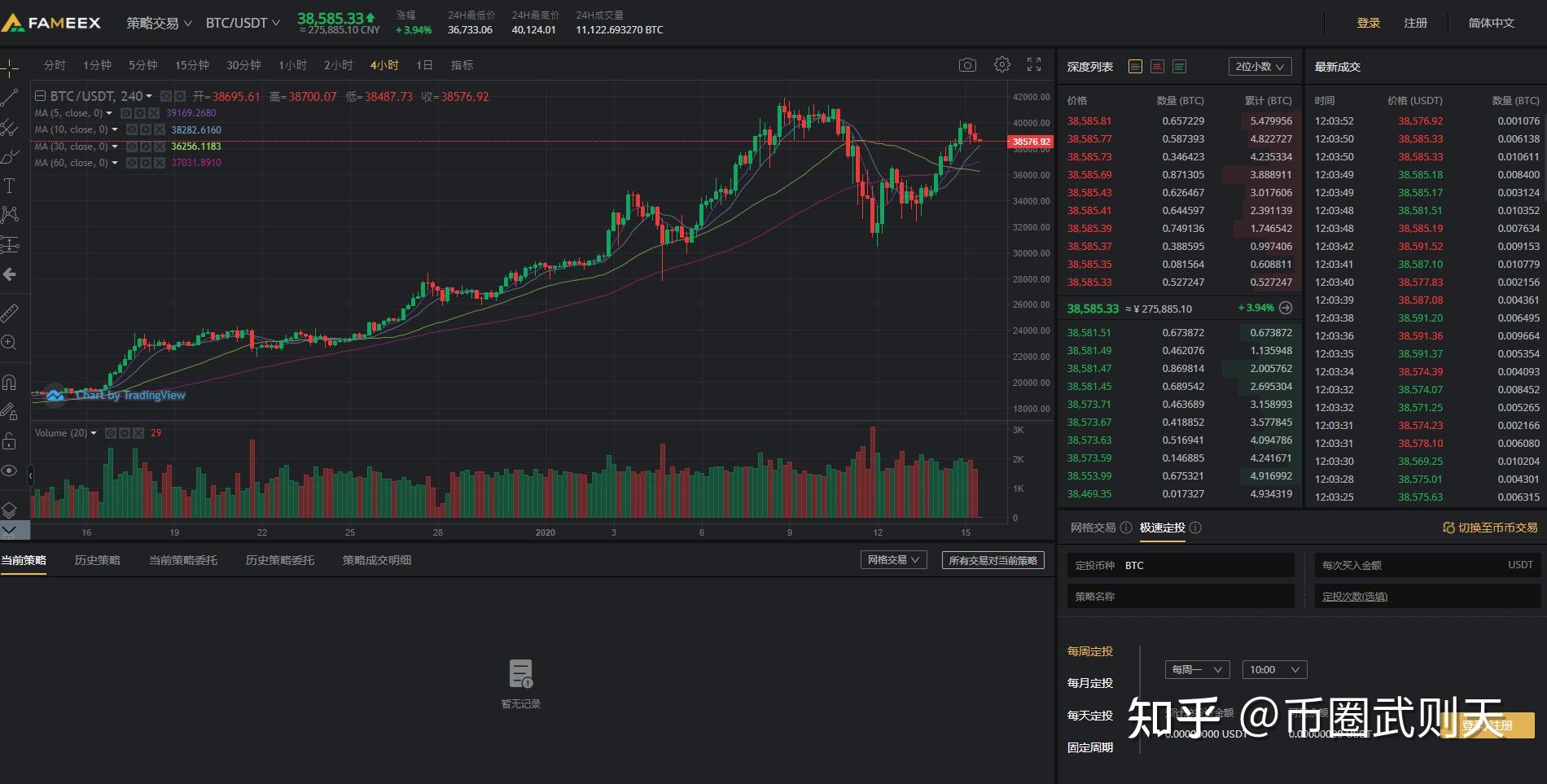Click the 登录 login link
The image size is (1547, 784).
[1368, 23]
